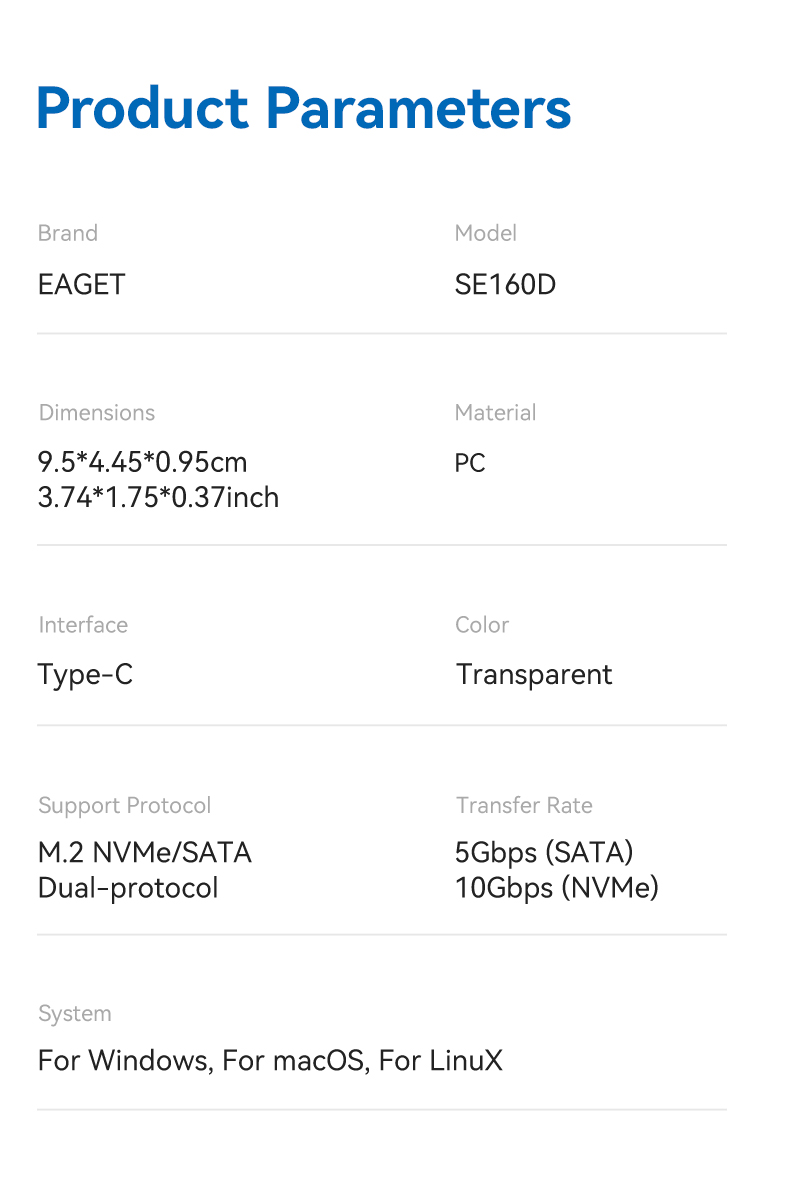The height and width of the screenshot is (1186, 790).
Task: Click the Support Protocol label
Action: tap(125, 805)
